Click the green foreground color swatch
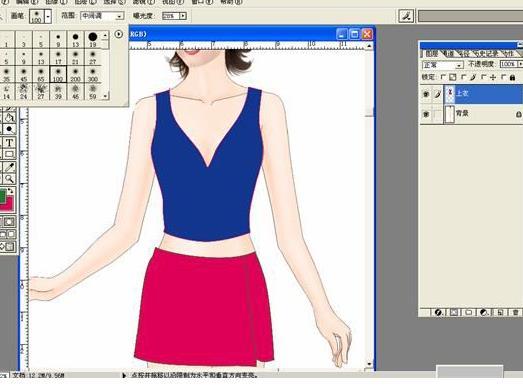This screenshot has height=386, width=523. (x=3, y=196)
